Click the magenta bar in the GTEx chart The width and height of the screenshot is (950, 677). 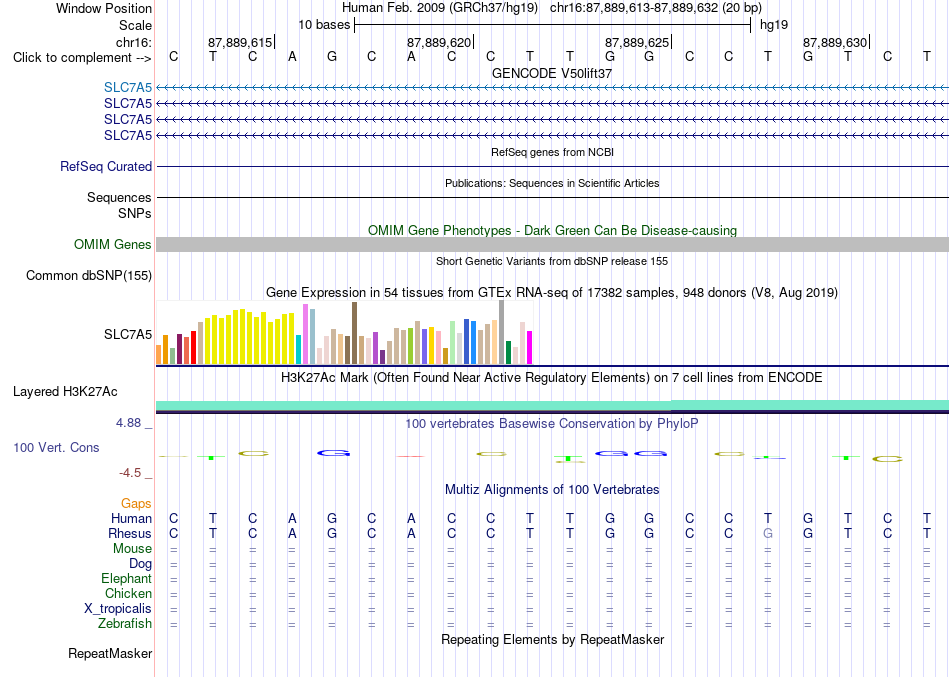(x=530, y=347)
